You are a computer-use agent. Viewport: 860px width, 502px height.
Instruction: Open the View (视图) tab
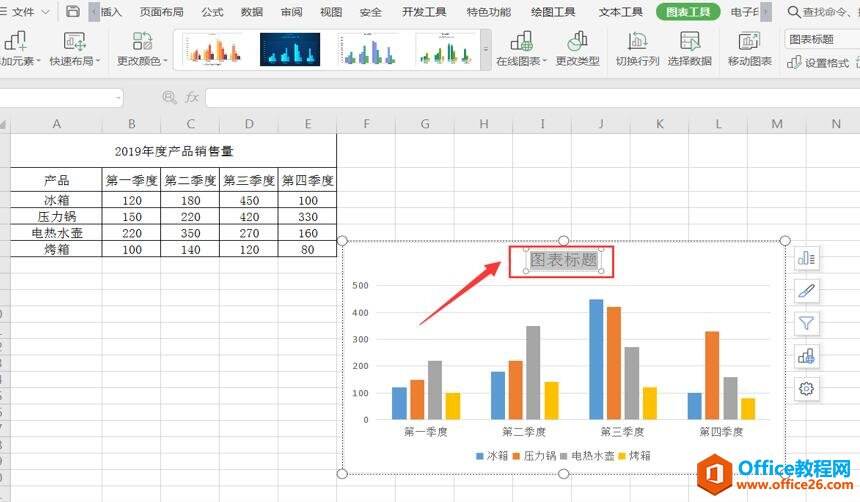(x=331, y=12)
